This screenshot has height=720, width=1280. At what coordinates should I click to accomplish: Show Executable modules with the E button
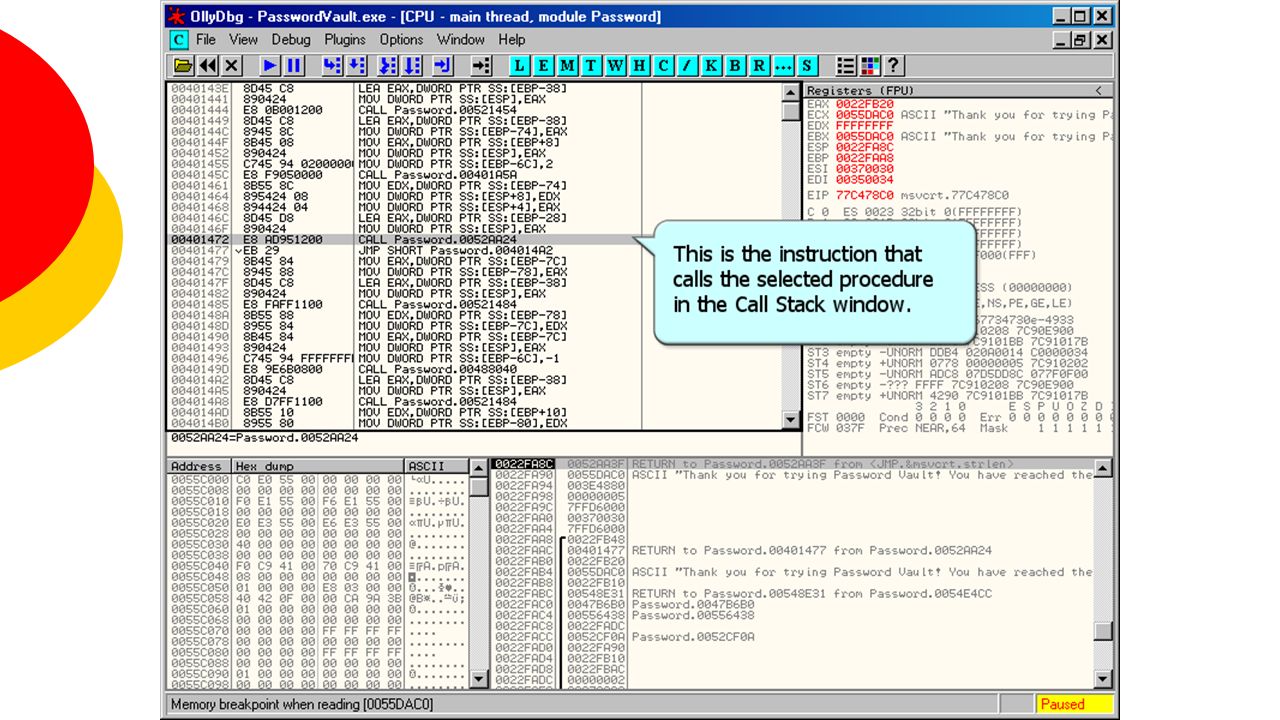543,66
